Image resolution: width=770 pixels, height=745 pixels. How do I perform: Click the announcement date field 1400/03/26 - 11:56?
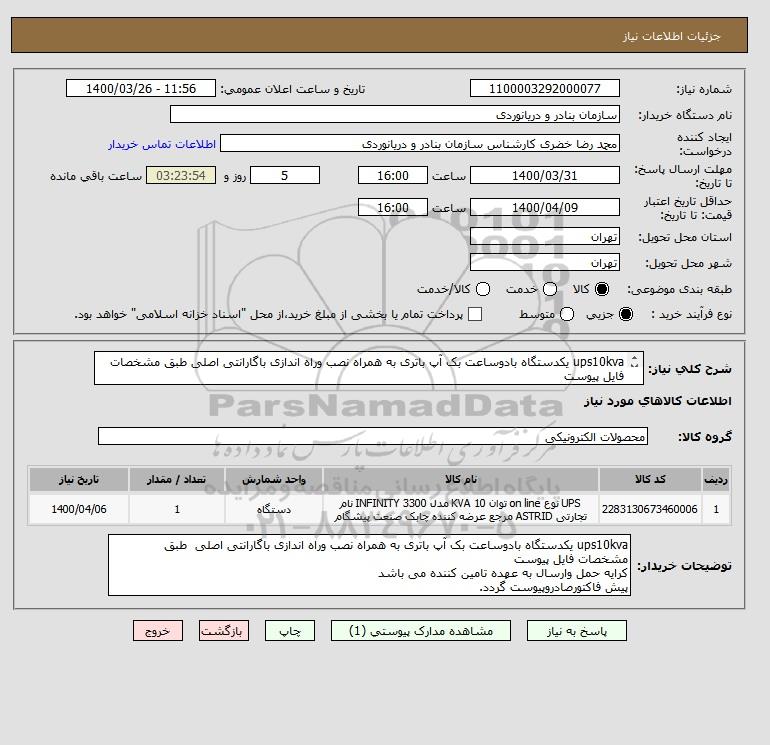click(x=141, y=88)
